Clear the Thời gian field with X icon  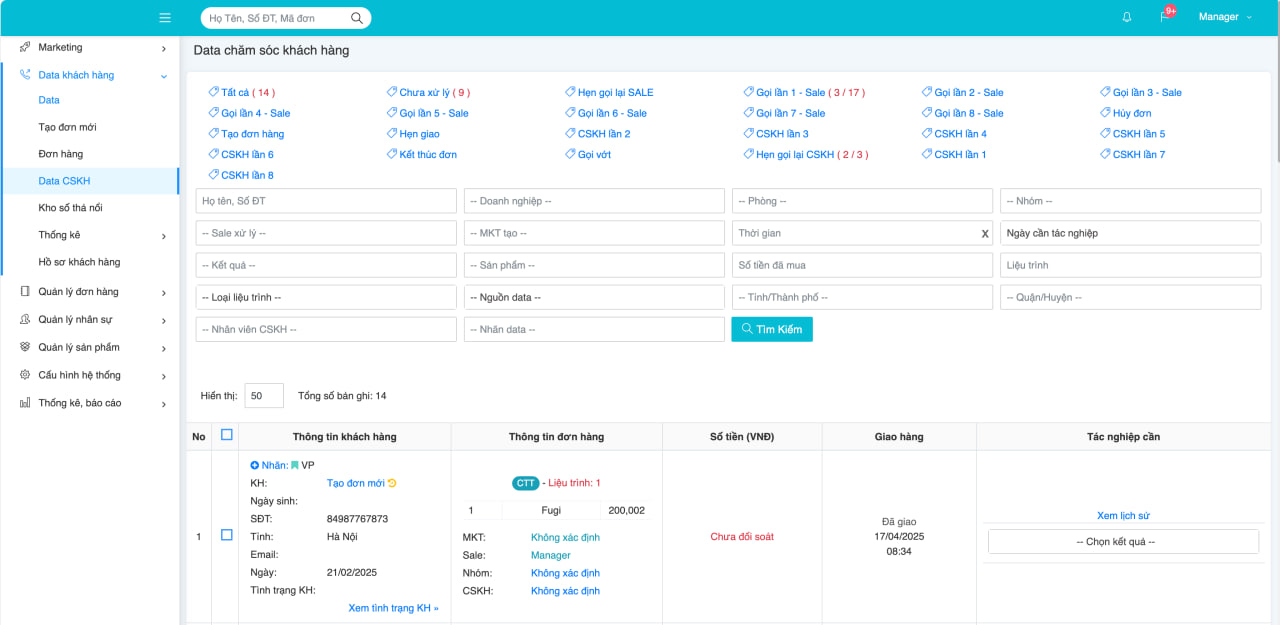984,233
